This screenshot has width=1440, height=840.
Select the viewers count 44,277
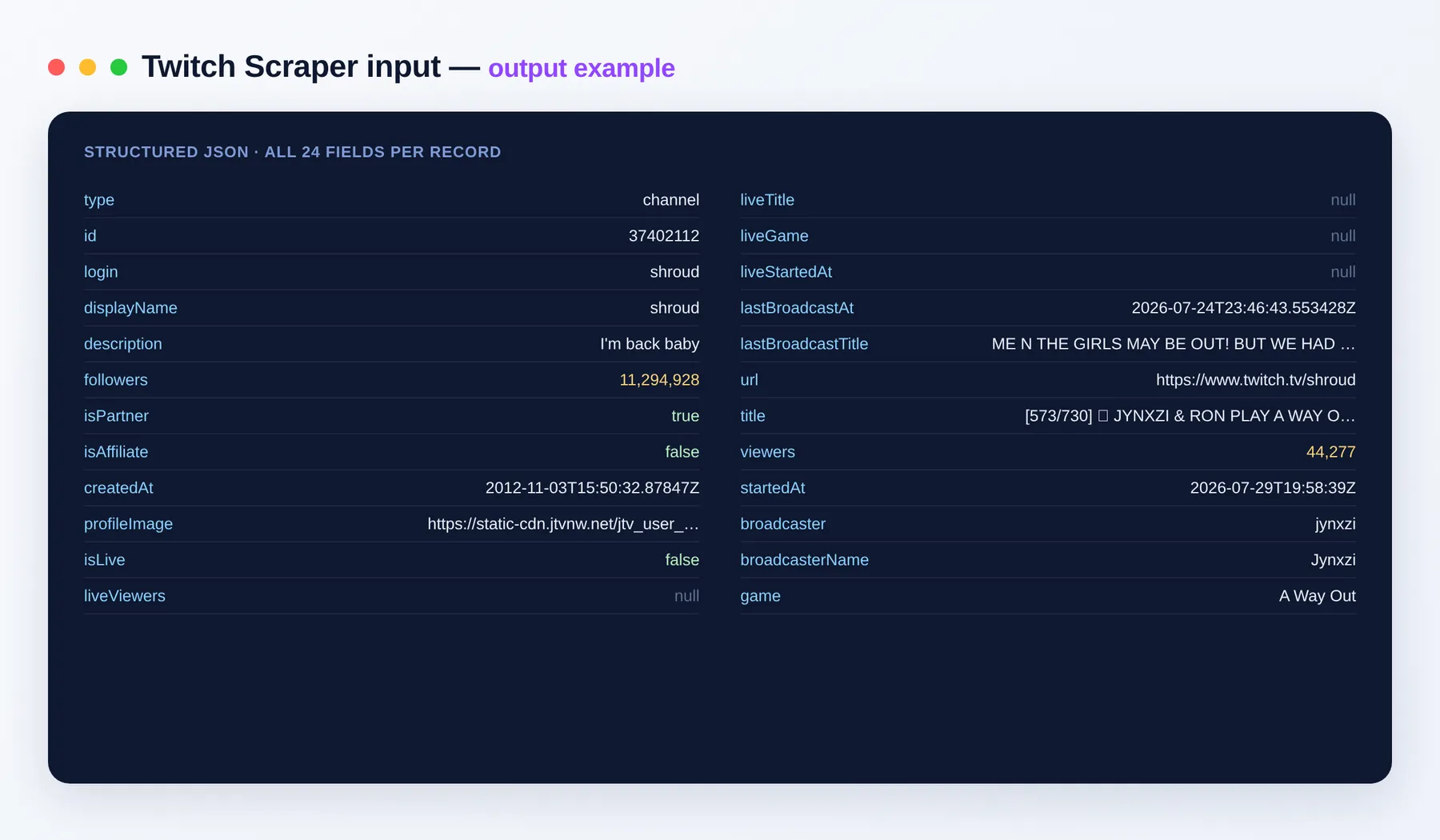(1330, 452)
